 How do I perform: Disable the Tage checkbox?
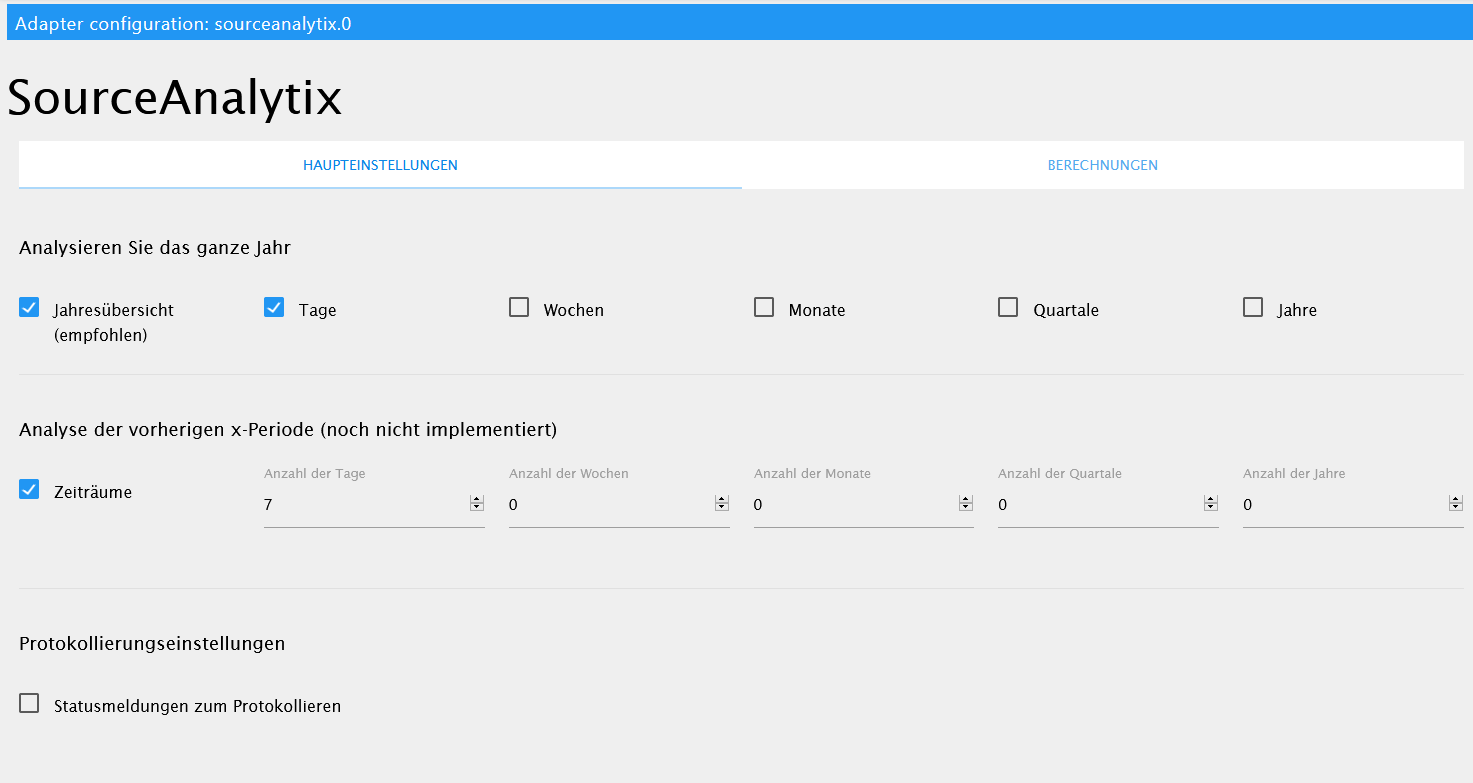click(274, 308)
